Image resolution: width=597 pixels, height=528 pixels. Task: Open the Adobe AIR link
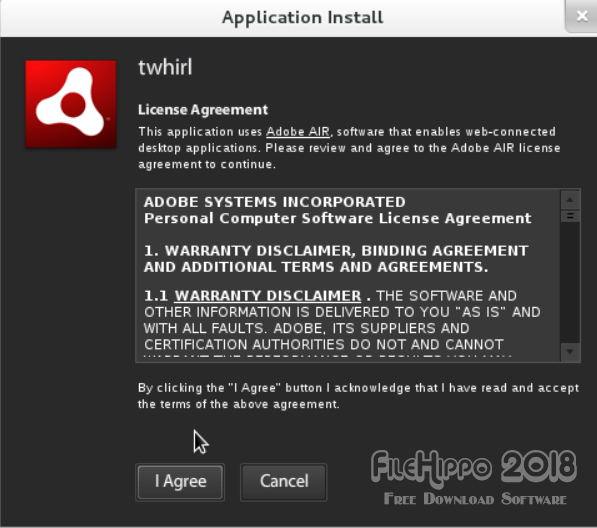(x=298, y=132)
